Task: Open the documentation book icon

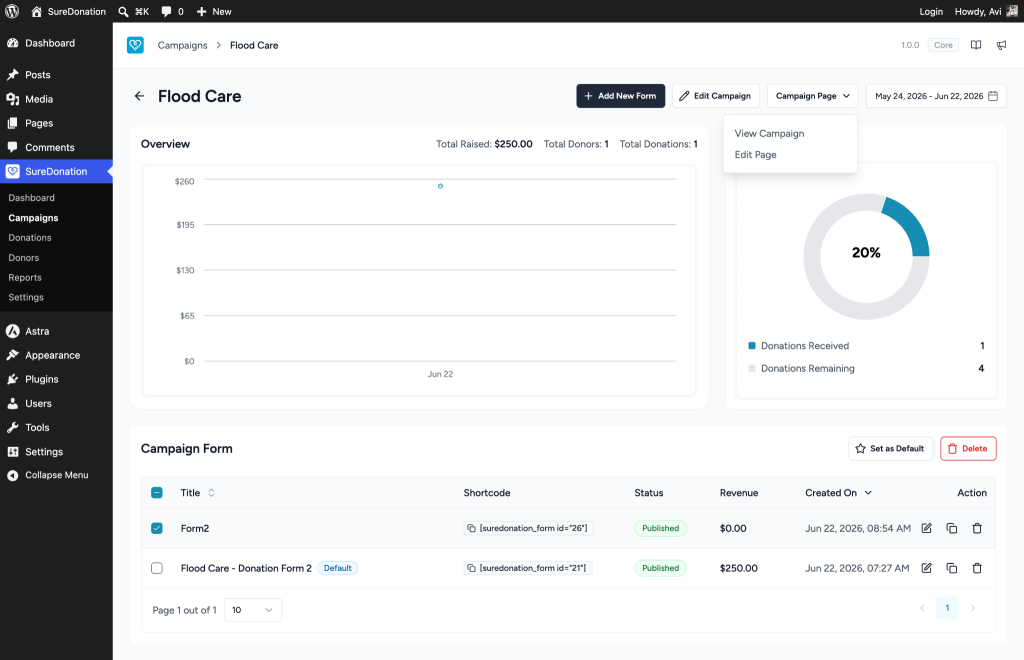Action: click(x=976, y=45)
